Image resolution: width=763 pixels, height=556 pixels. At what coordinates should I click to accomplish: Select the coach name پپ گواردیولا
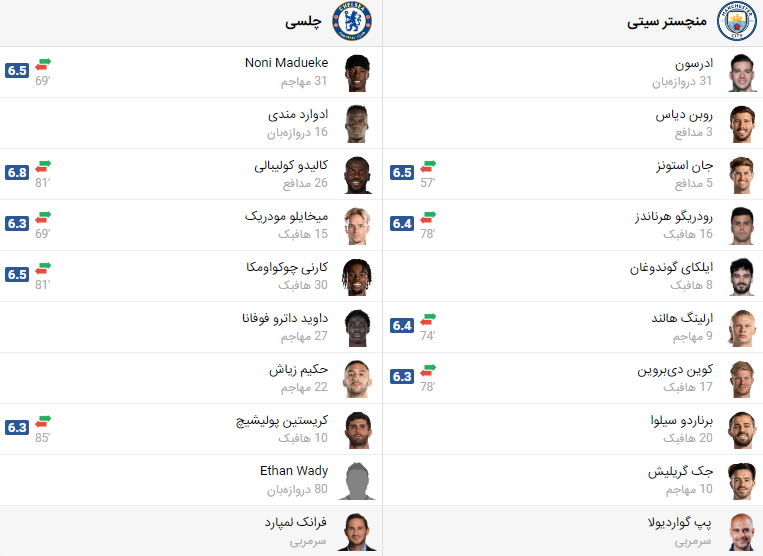coord(679,522)
